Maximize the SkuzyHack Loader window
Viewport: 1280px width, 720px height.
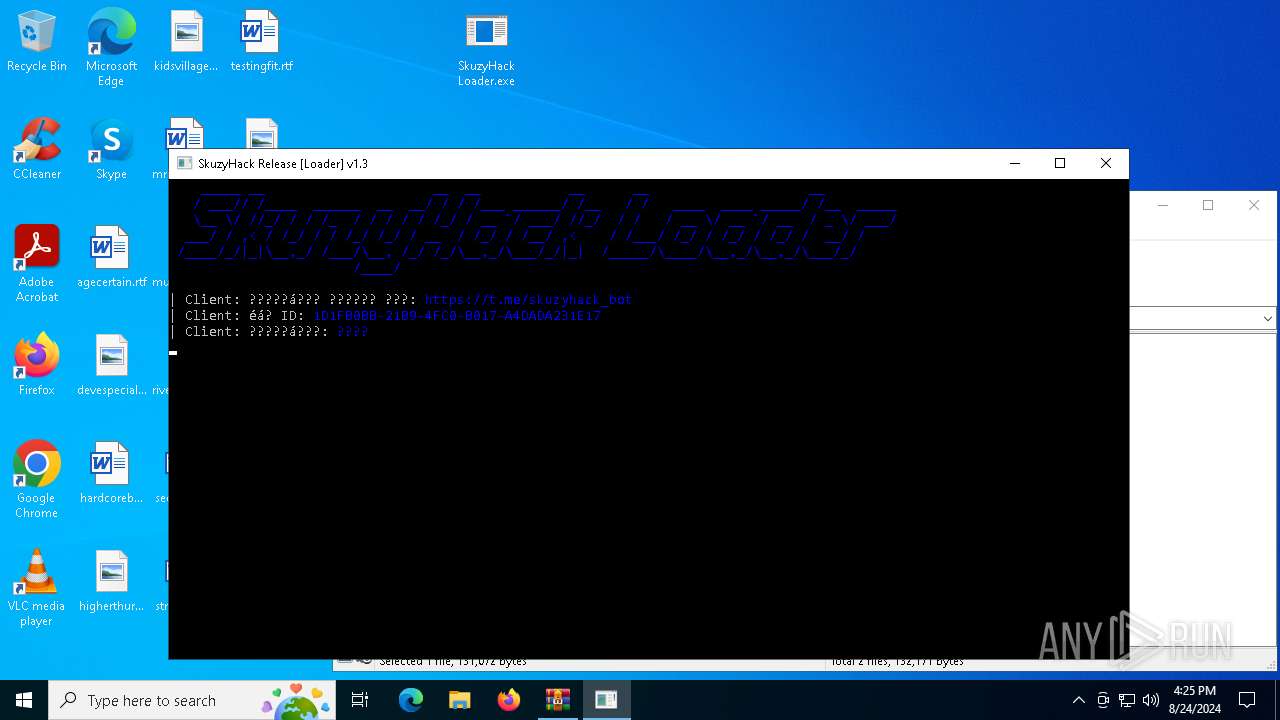(x=1060, y=163)
